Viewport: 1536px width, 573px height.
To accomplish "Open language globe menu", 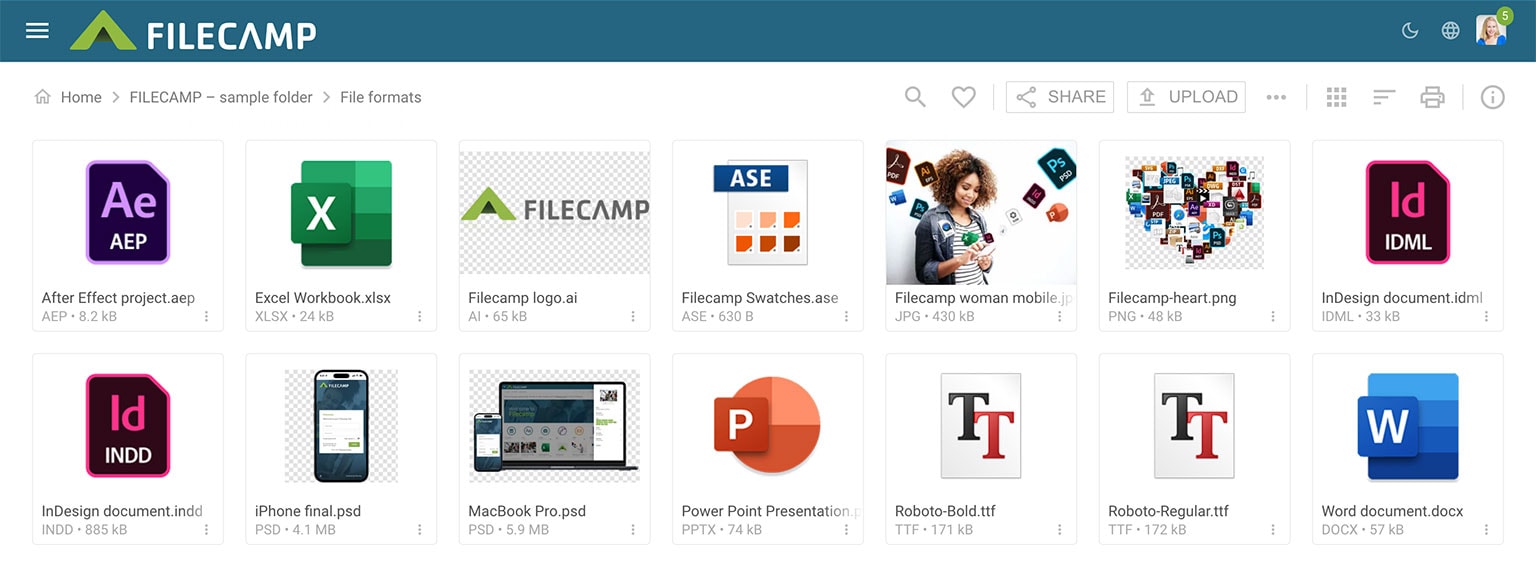I will 1450,31.
